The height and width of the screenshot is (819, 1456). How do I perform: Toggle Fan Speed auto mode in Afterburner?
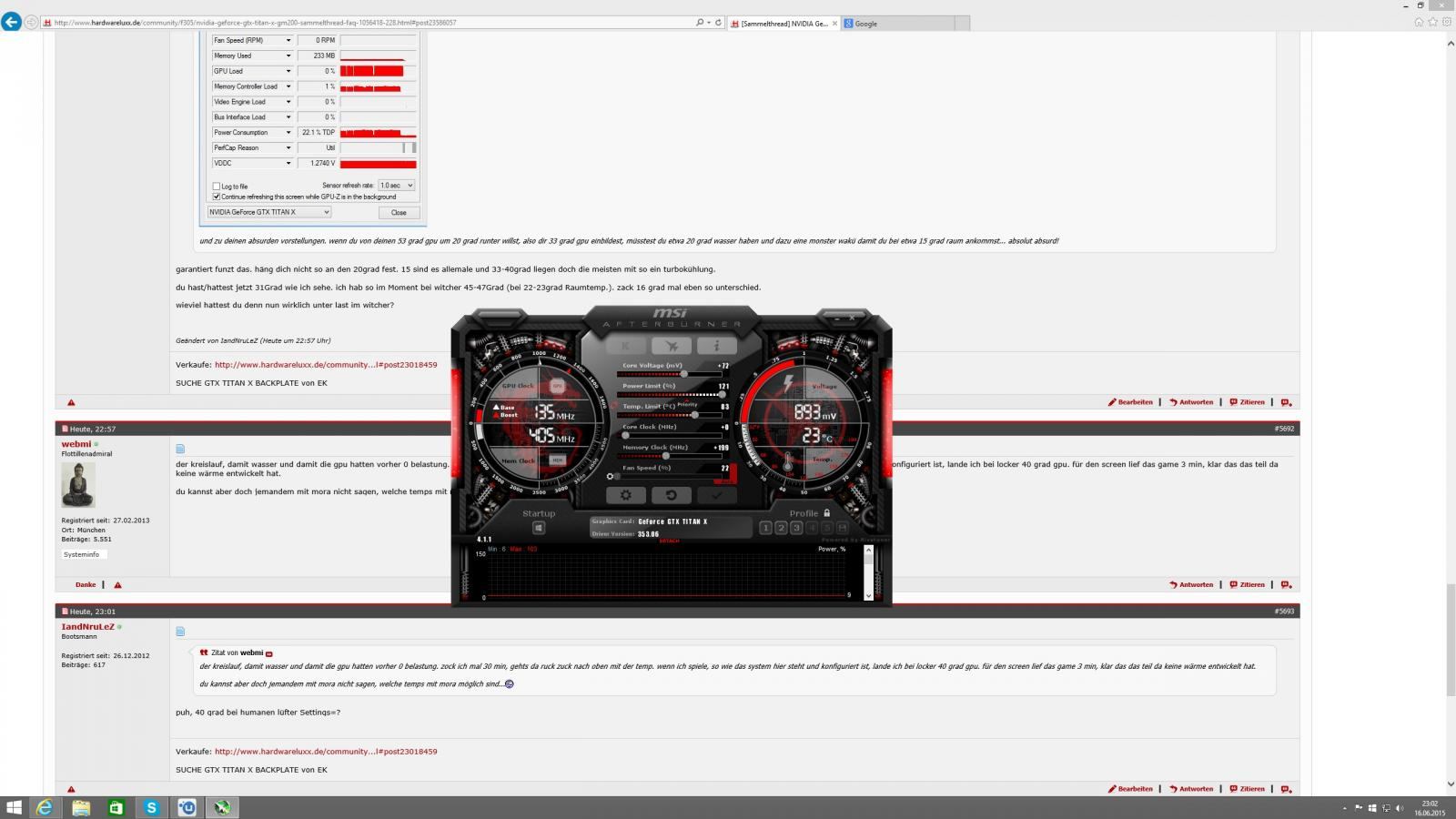click(725, 480)
